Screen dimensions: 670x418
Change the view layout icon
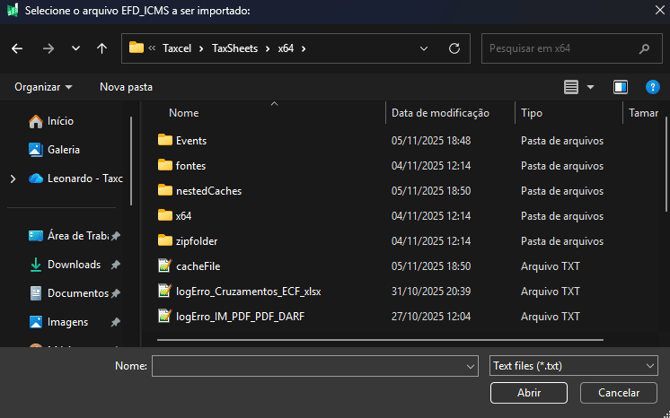pos(571,87)
